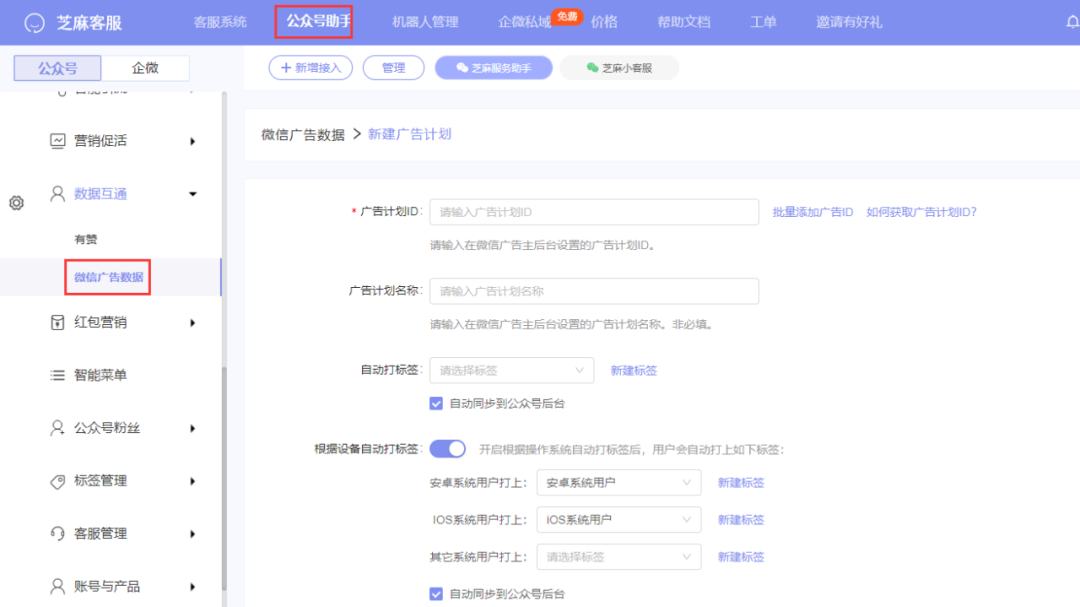Switch to the 公众号 tab

click(x=58, y=68)
